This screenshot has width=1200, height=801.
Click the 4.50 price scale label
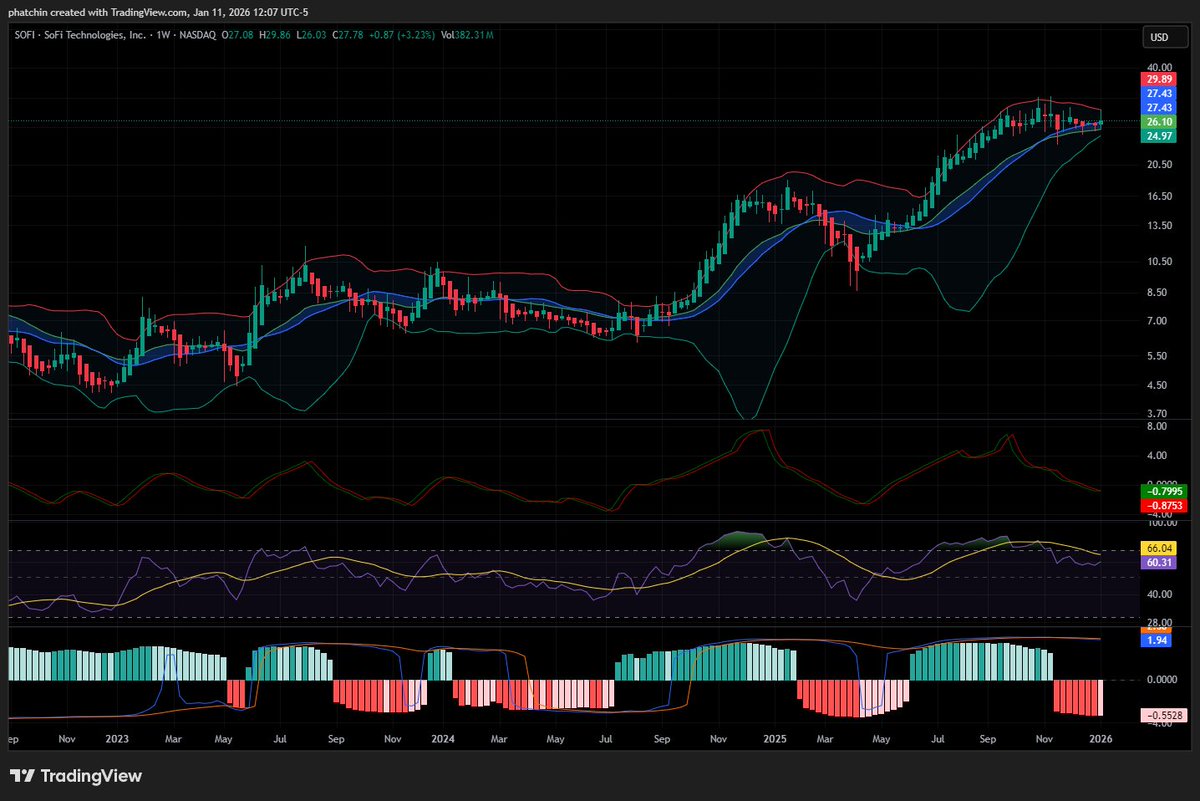pos(1159,385)
